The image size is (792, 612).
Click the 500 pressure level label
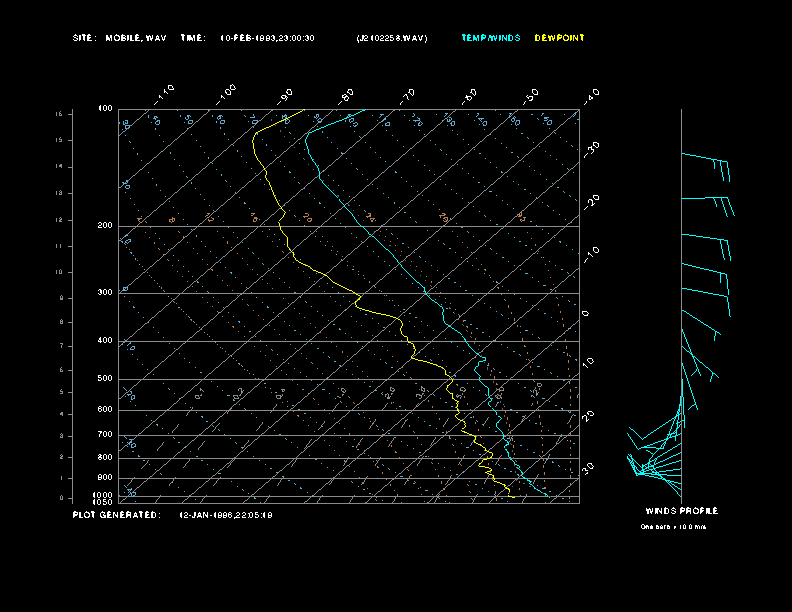(x=105, y=378)
